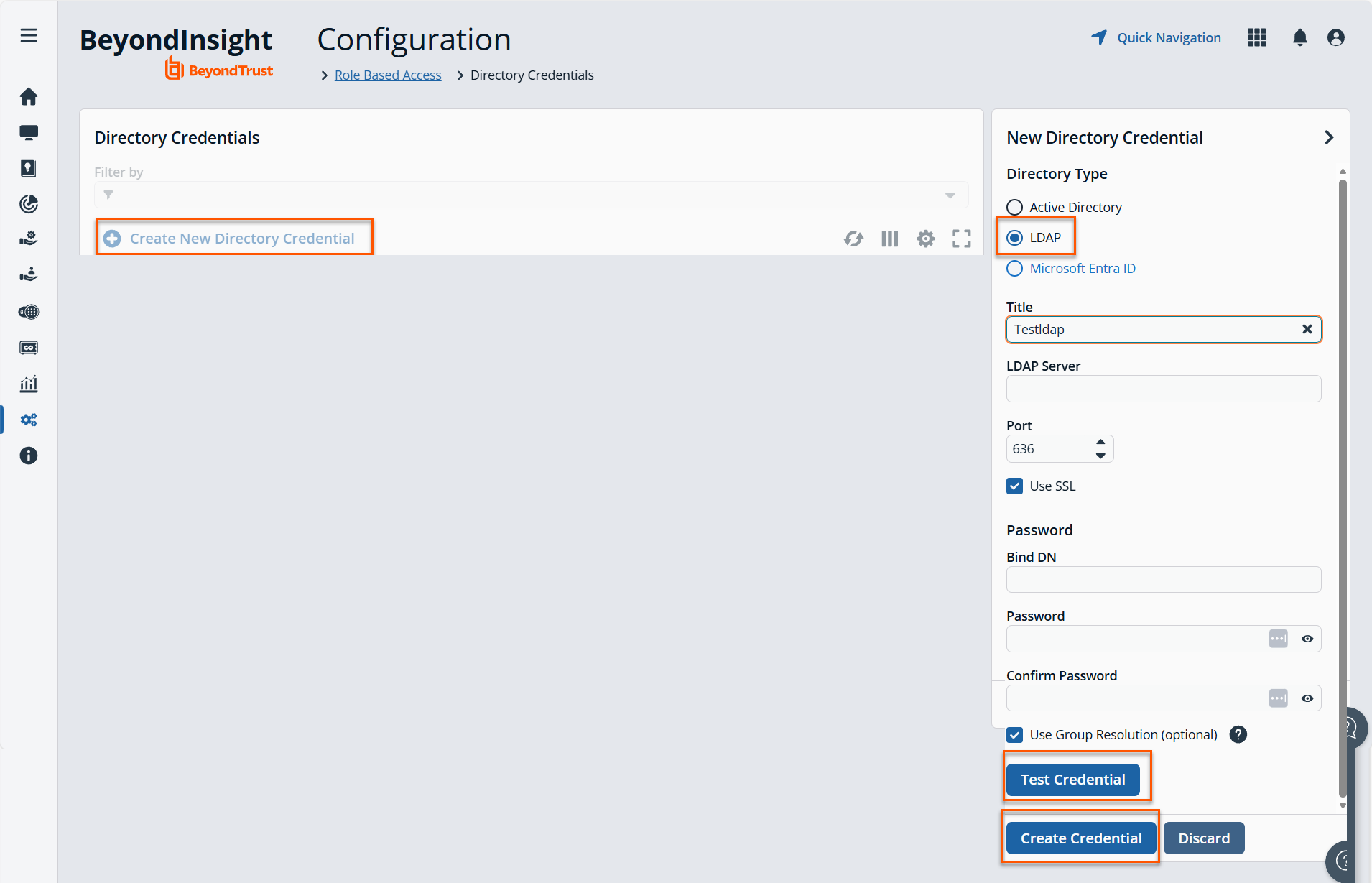Open the About info icon in sidebar
This screenshot has width=1372, height=883.
click(x=29, y=456)
